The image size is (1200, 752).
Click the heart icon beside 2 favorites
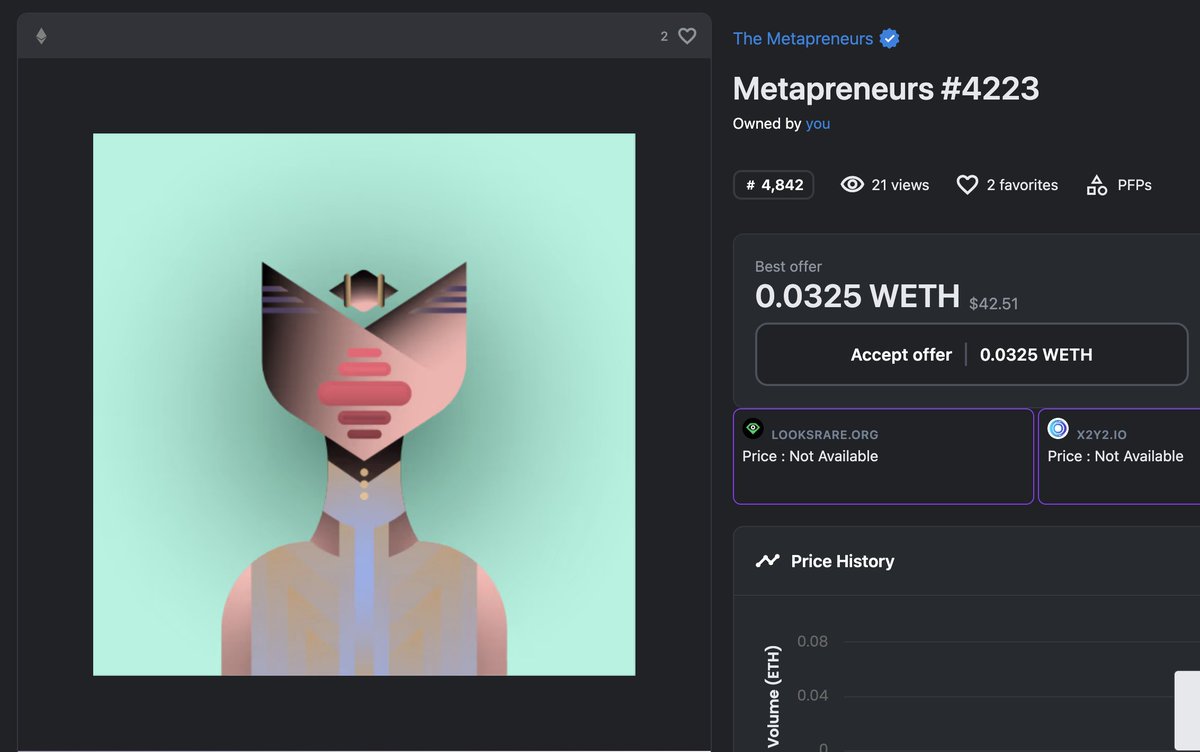pyautogui.click(x=967, y=185)
